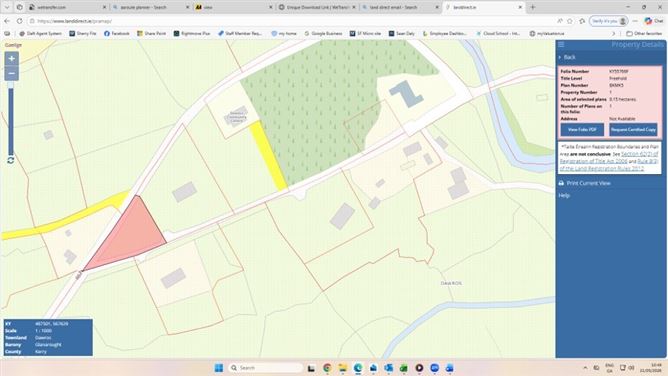Screen dimensions: 668x376
Task: Zoom in with the map plus button
Action: point(12,59)
